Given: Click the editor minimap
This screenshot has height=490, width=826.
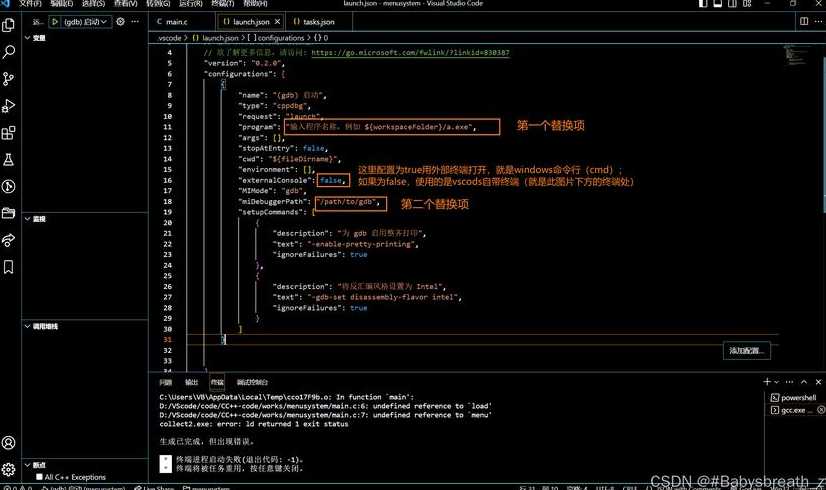Looking at the screenshot, I should point(796,55).
